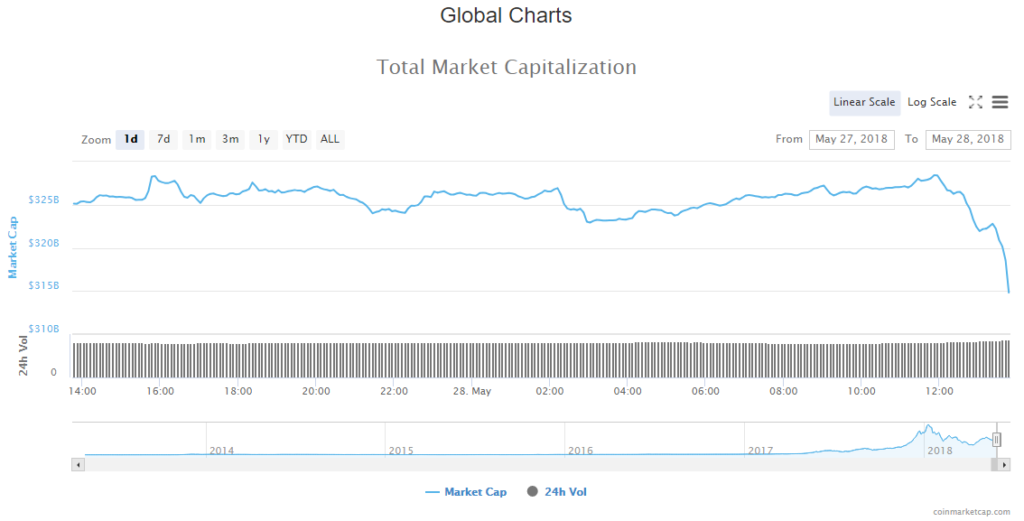The height and width of the screenshot is (521, 1024).
Task: Toggle Market Cap series in legend
Action: pos(466,492)
